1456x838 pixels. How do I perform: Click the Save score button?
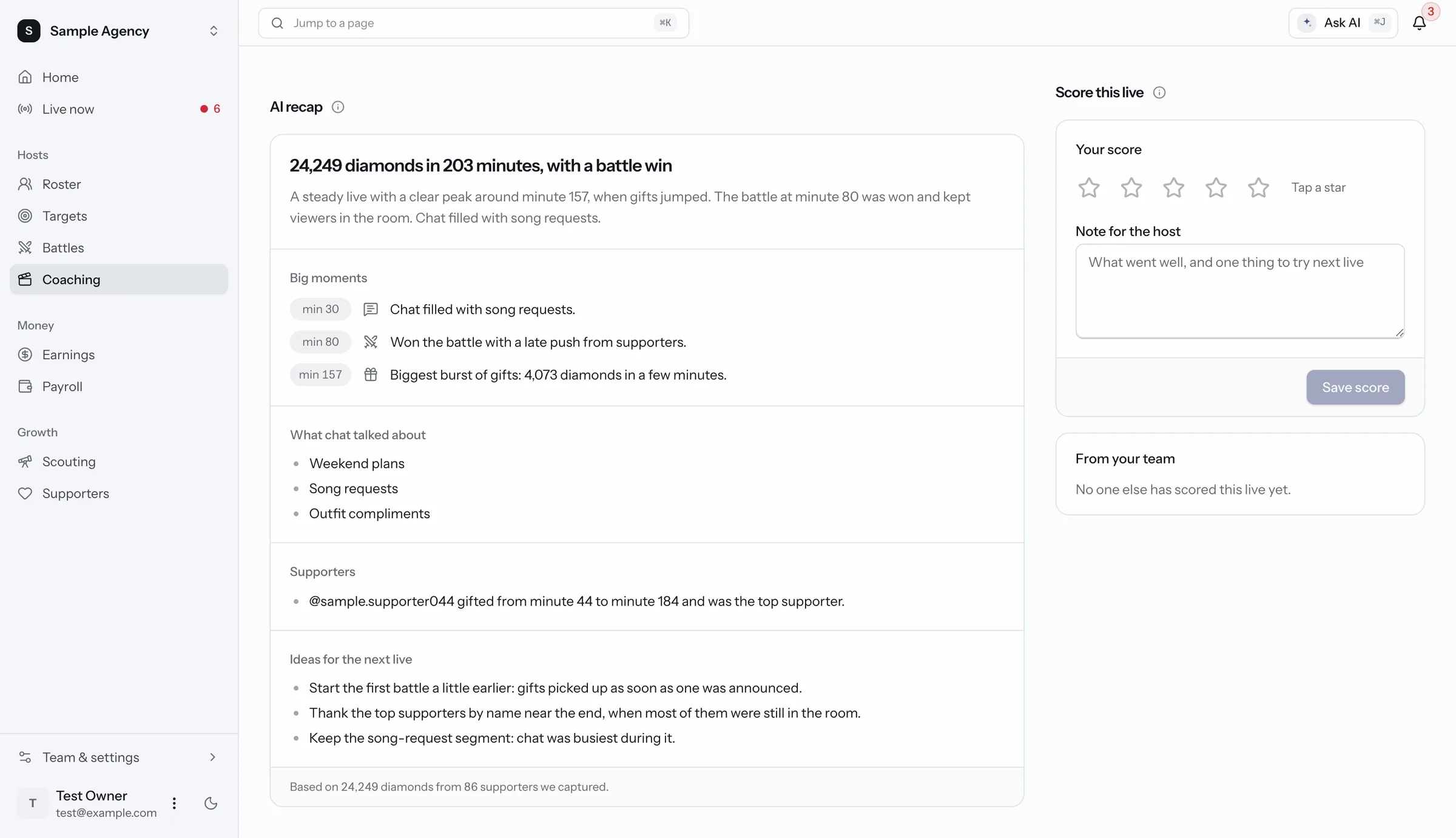pos(1355,387)
